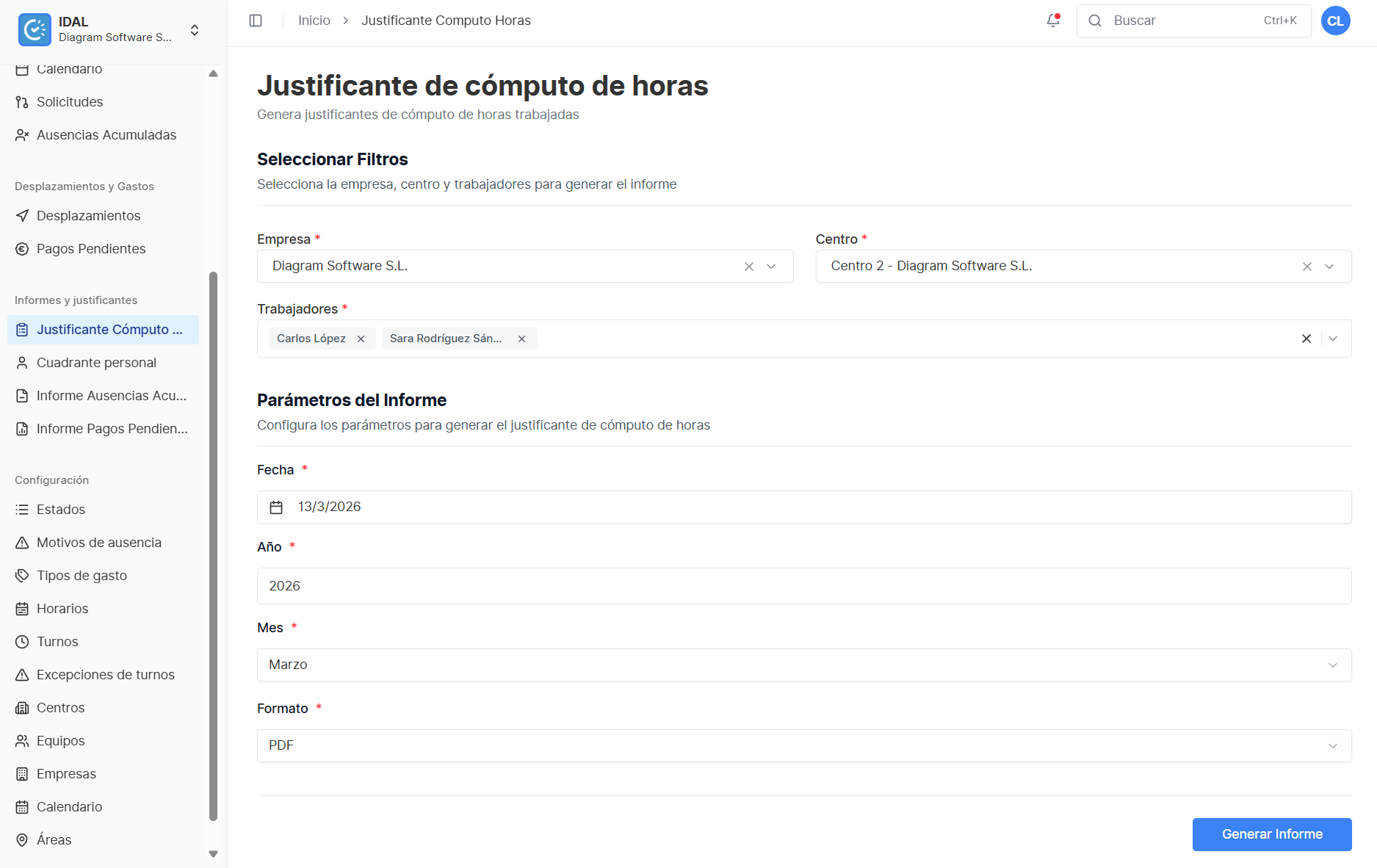Click the CL user avatar
Viewport: 1377px width, 868px height.
pyautogui.click(x=1335, y=21)
